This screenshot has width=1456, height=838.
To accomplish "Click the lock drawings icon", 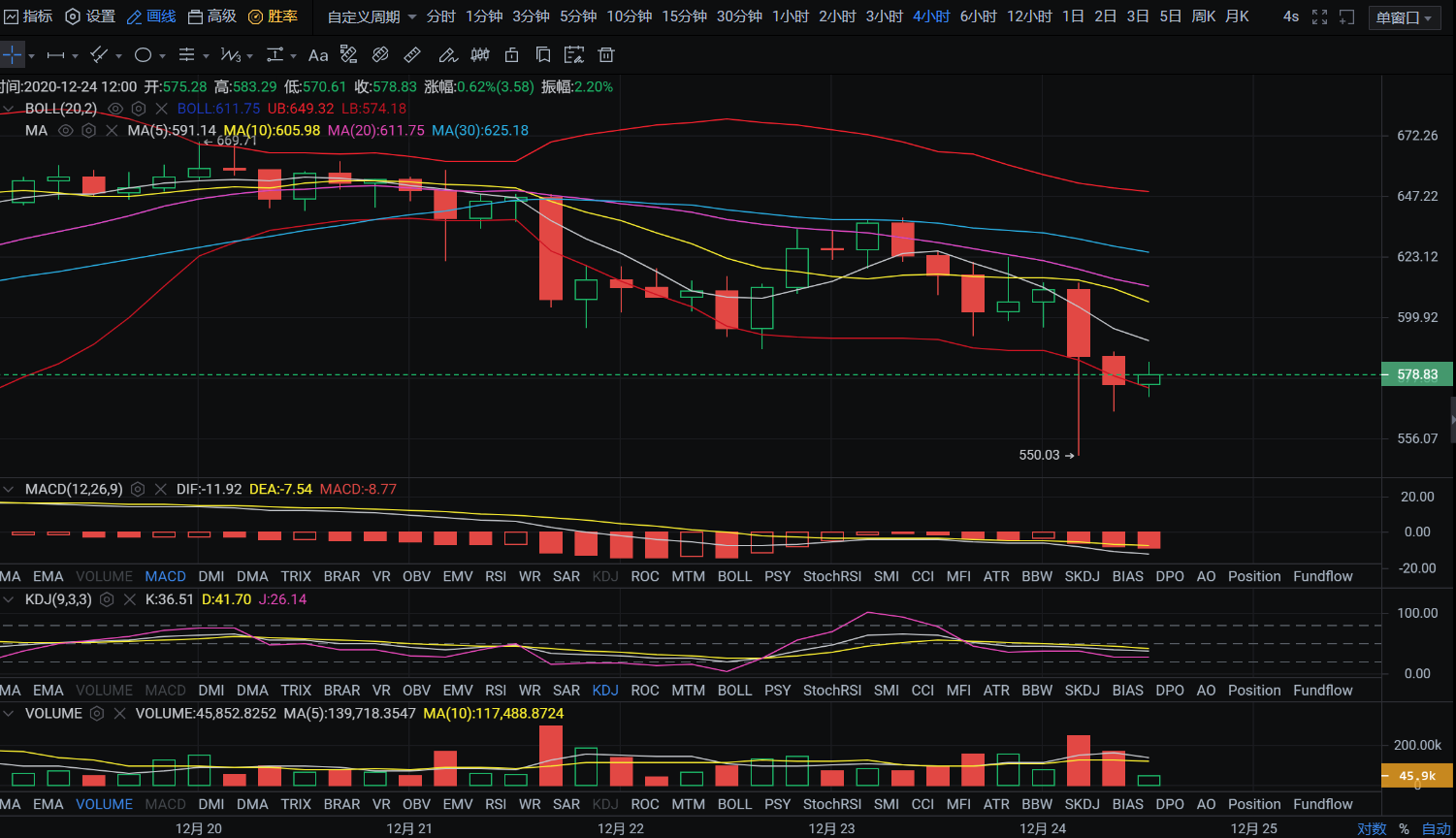I will (x=512, y=55).
